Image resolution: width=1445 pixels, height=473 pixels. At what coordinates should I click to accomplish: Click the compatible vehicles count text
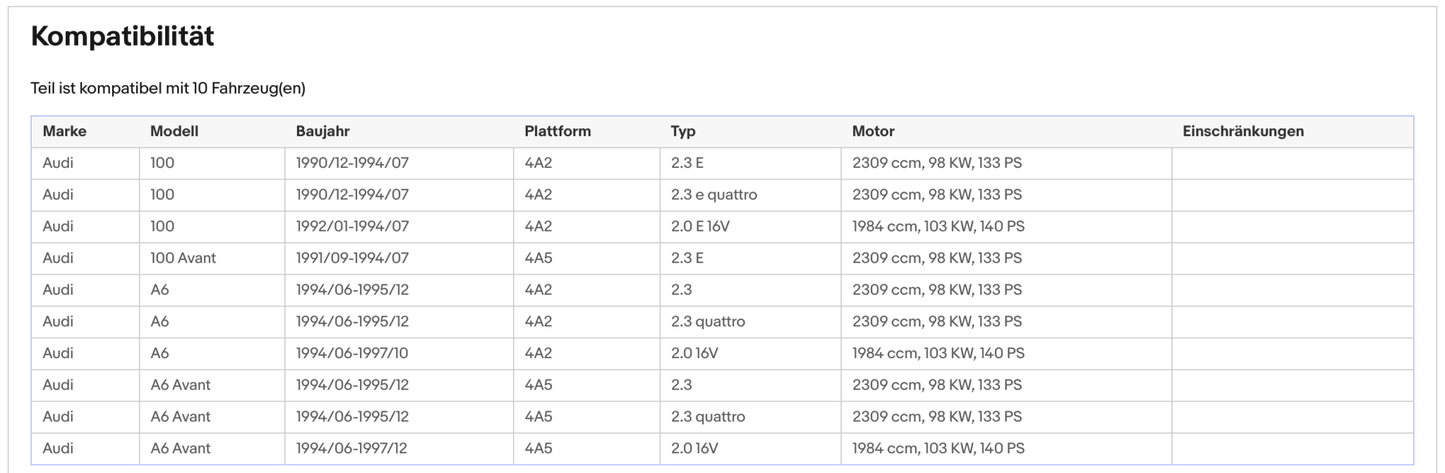coord(168,88)
